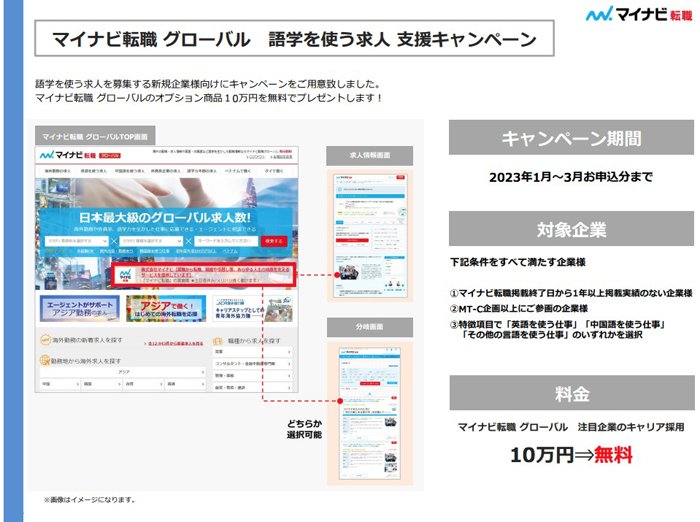
Task: Expand the コンサルタント job category row
Action: tap(253, 364)
